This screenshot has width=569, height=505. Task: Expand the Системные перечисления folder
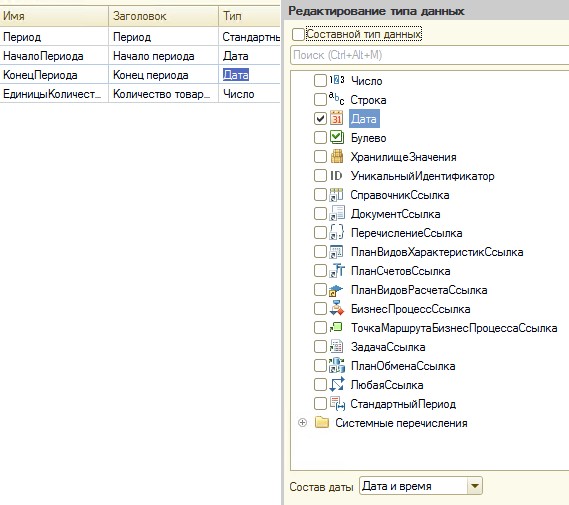pos(302,423)
